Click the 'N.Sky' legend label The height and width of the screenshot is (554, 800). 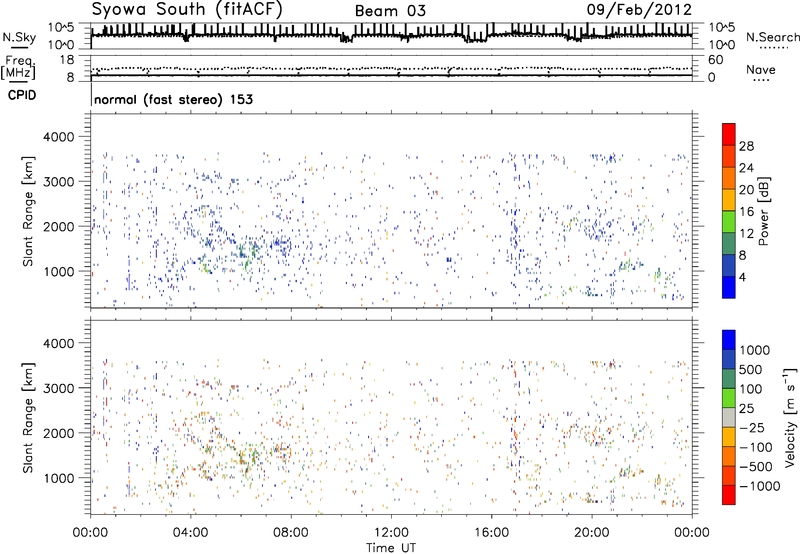pyautogui.click(x=19, y=37)
